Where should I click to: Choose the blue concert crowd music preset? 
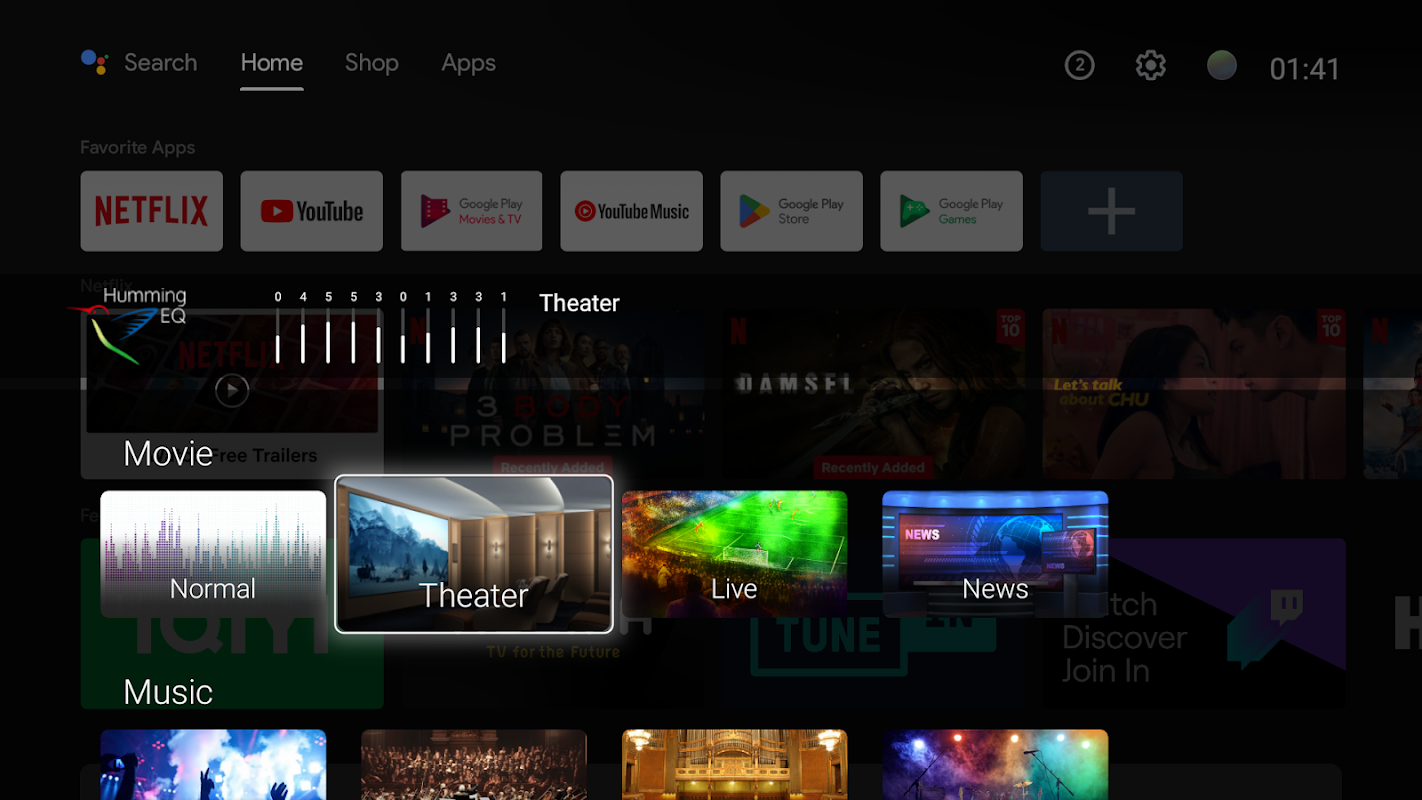(213, 765)
